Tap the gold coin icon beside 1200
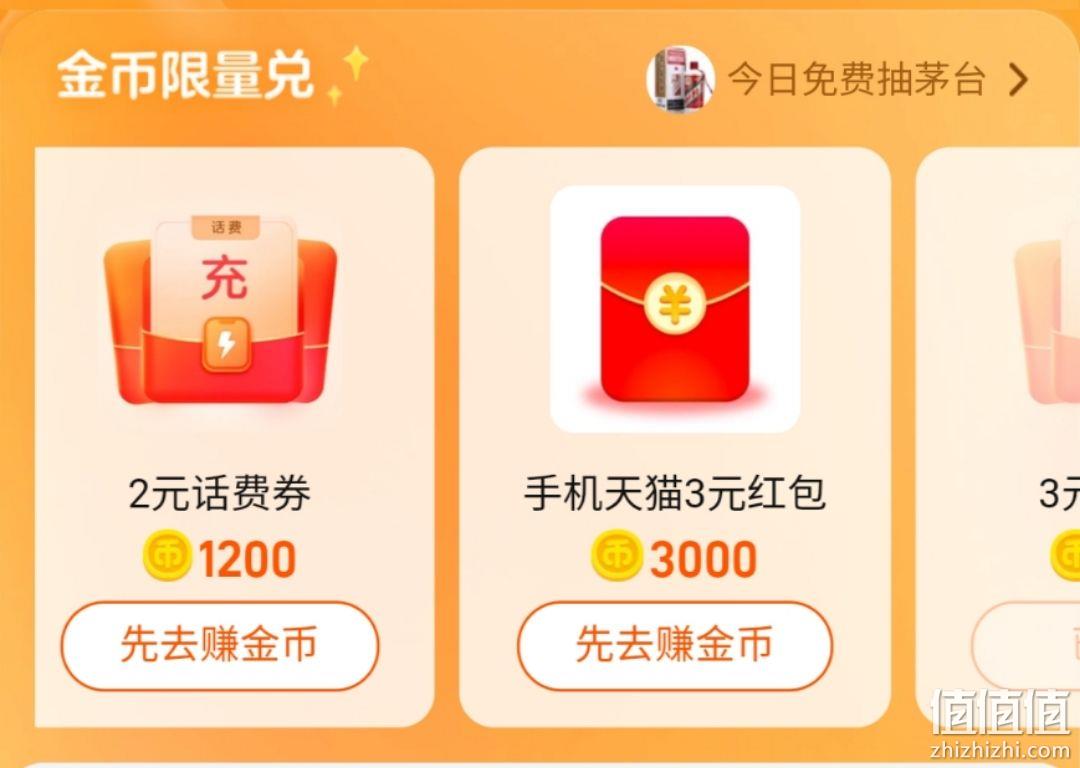The image size is (1080, 768). coord(167,554)
